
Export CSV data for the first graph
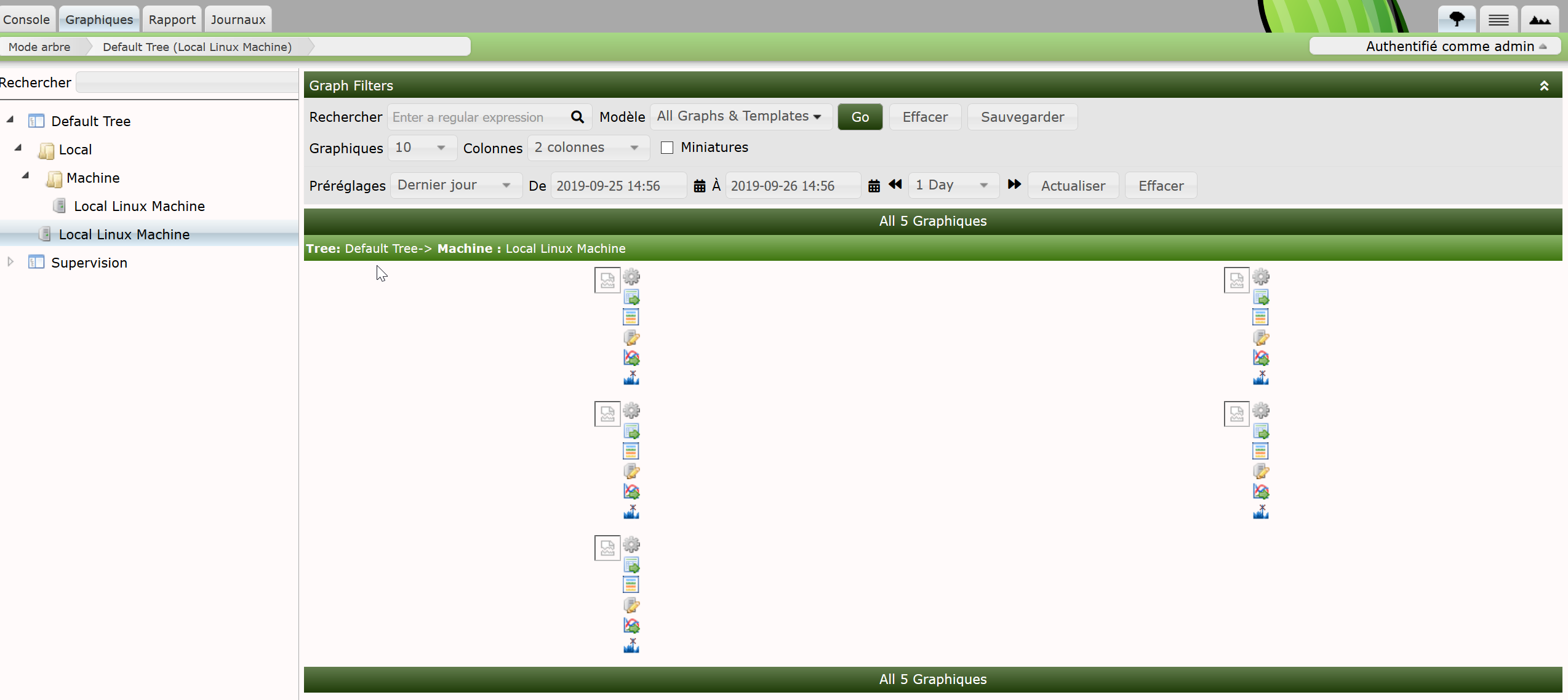click(x=631, y=297)
